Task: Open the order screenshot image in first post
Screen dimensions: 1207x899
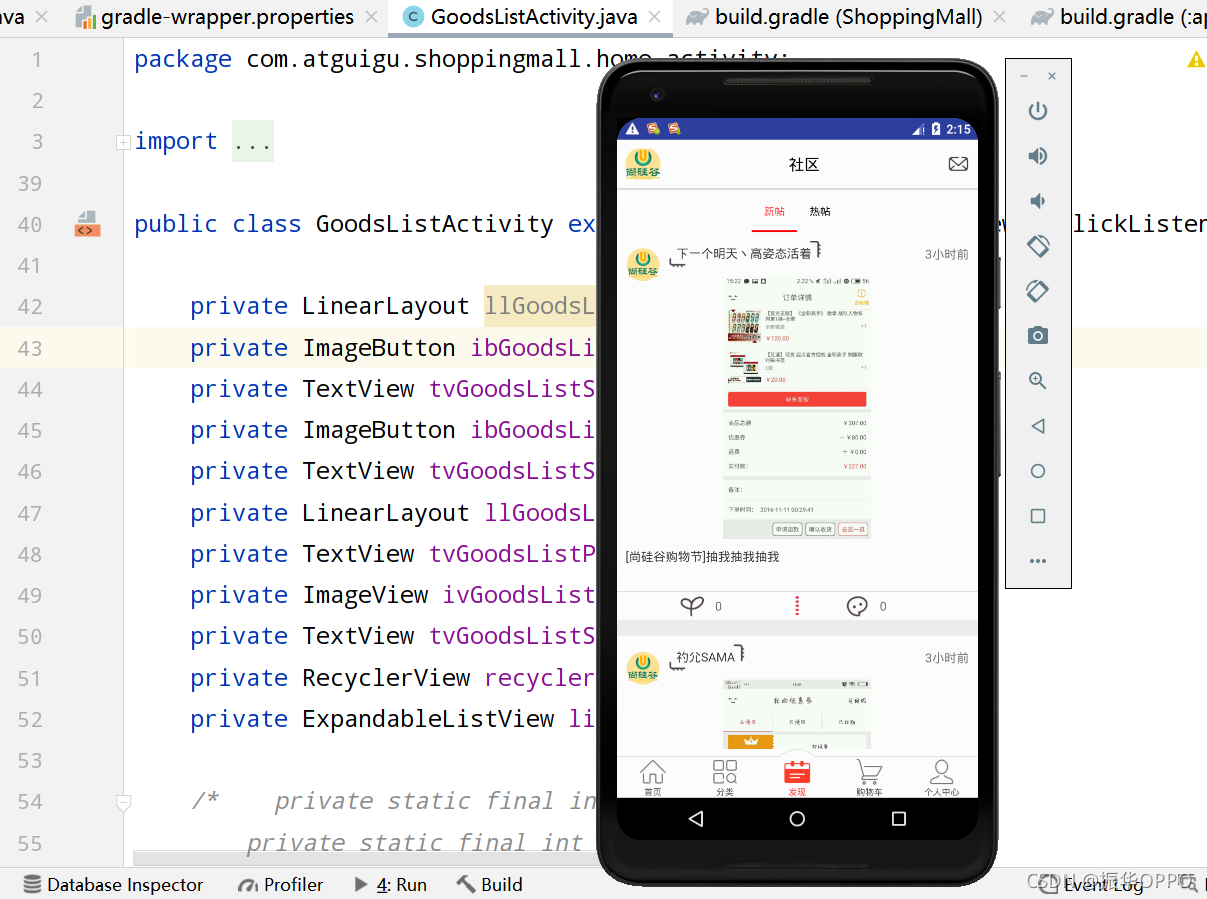Action: [797, 407]
